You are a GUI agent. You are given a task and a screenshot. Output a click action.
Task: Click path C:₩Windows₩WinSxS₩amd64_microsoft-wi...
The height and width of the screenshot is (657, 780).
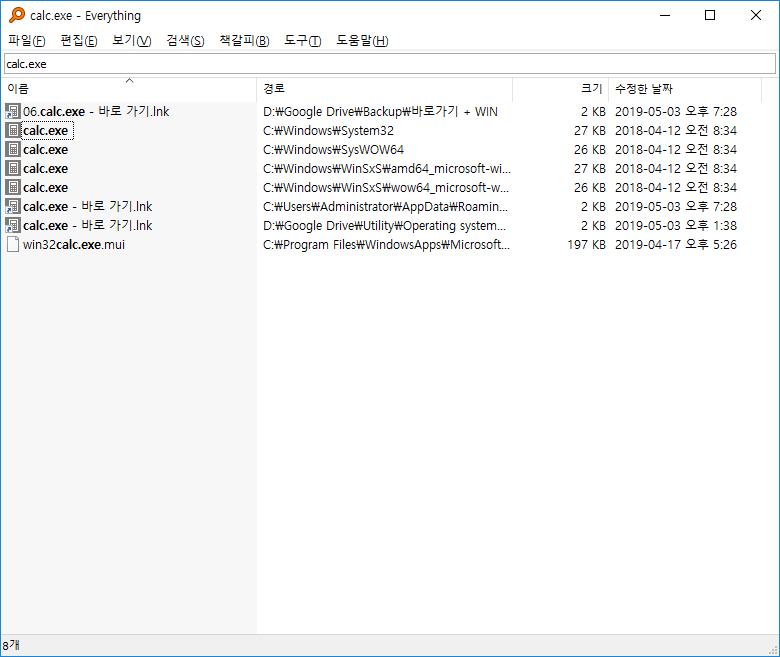coord(387,168)
